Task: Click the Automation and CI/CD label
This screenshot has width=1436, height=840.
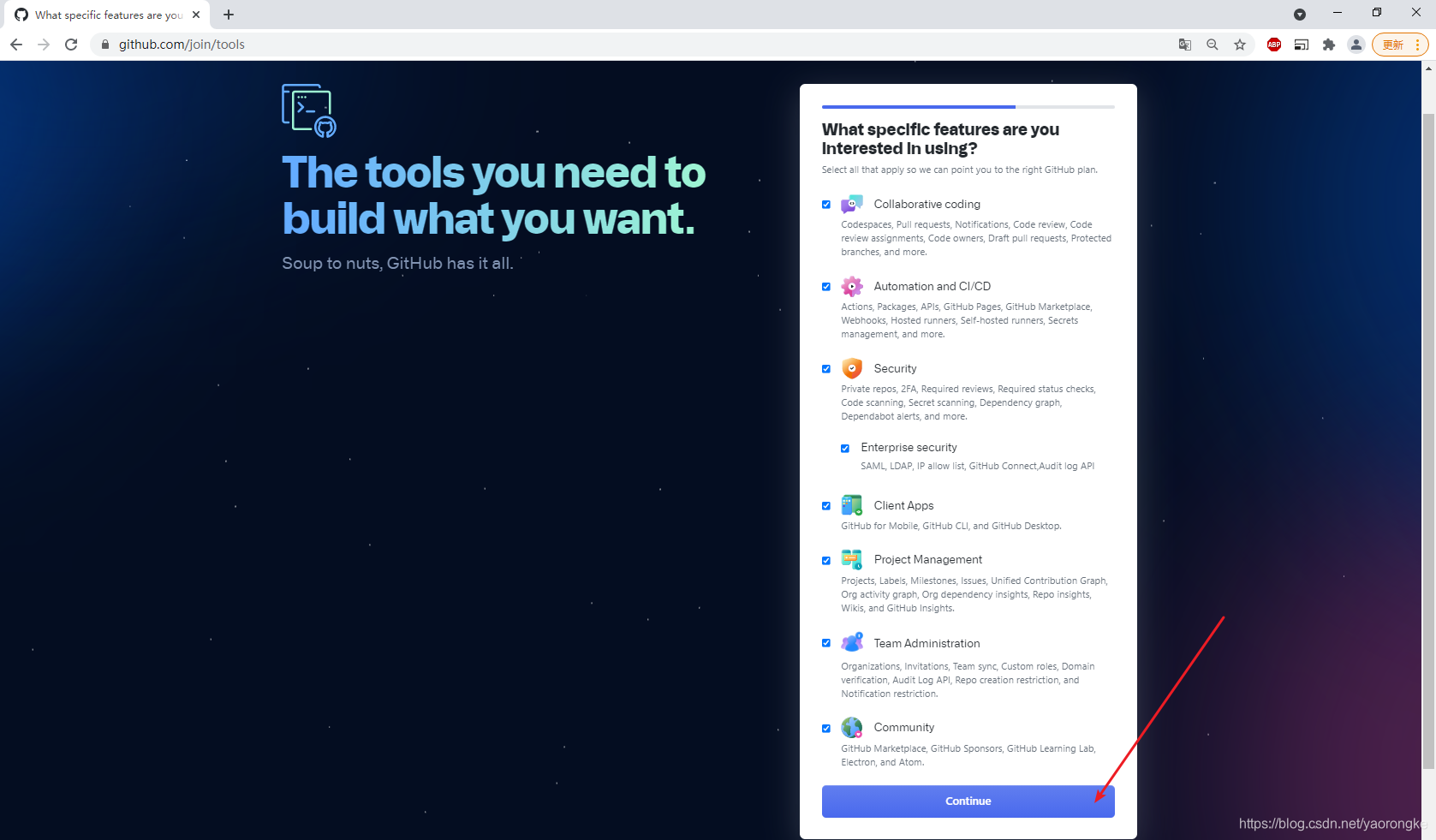Action: [x=933, y=286]
